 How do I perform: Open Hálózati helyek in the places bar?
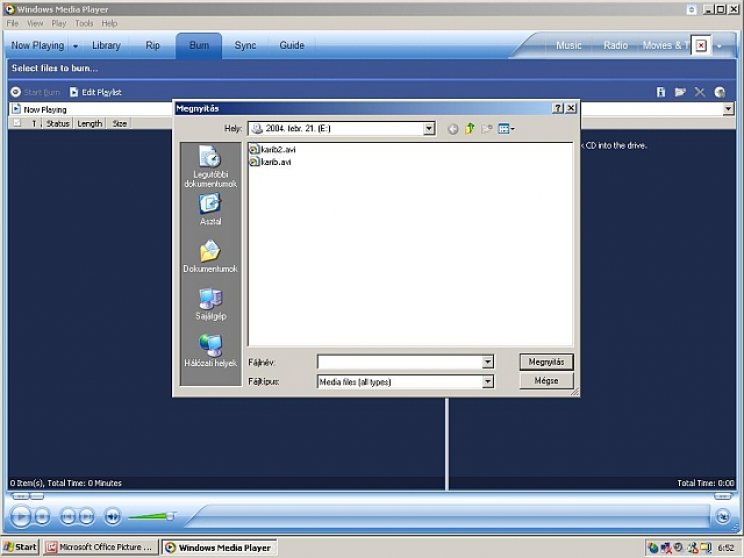coord(210,351)
